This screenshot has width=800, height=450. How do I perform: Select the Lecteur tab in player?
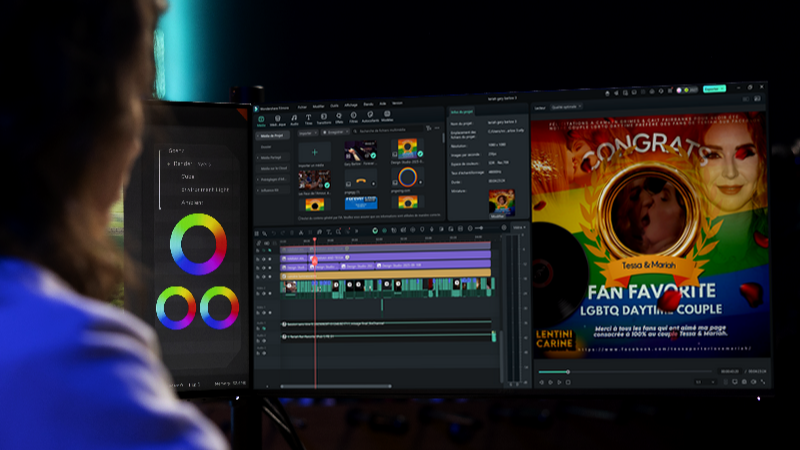click(540, 108)
